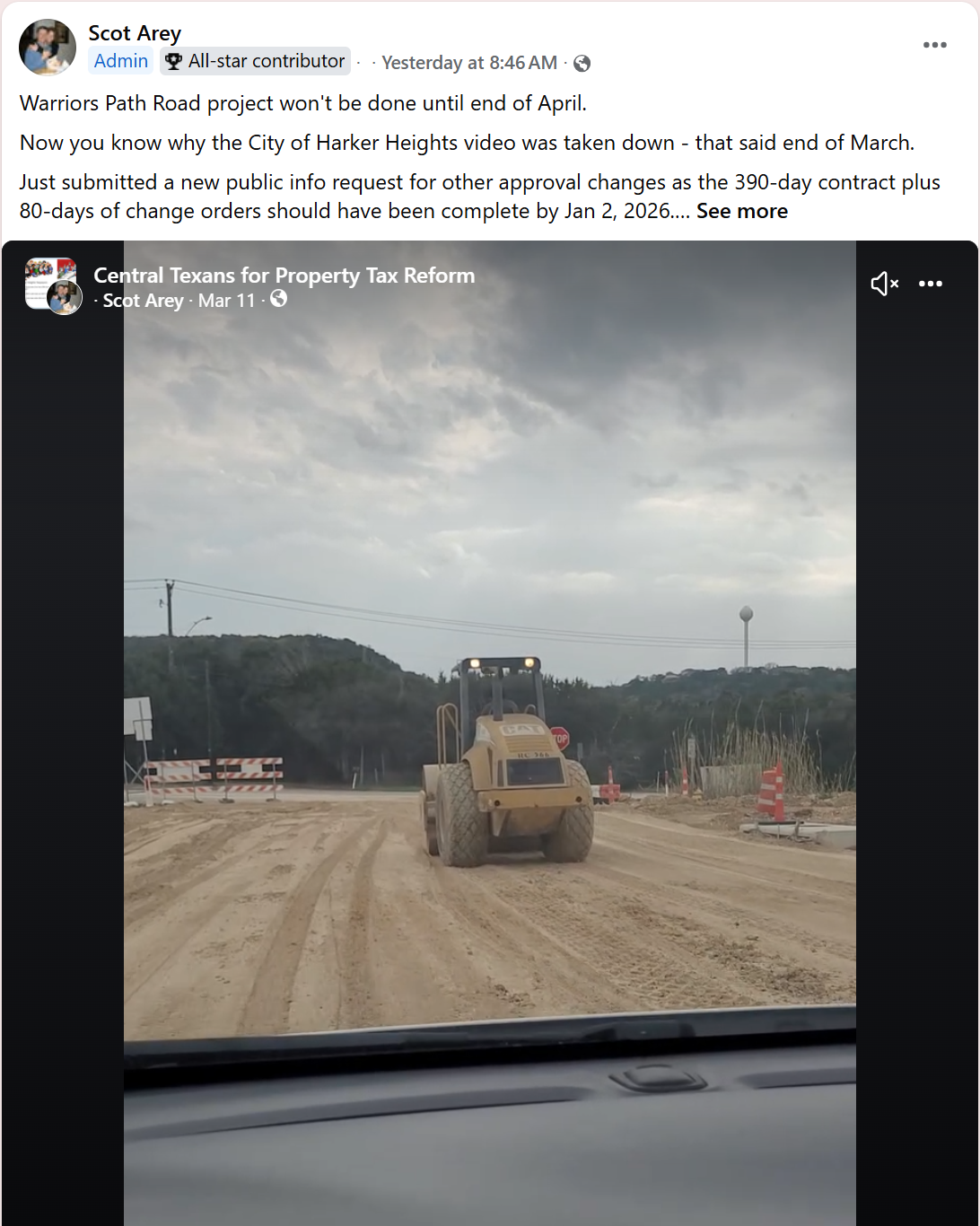Click the post text about Warriors Path Road
Screen dimensions: 980x1226
303,103
